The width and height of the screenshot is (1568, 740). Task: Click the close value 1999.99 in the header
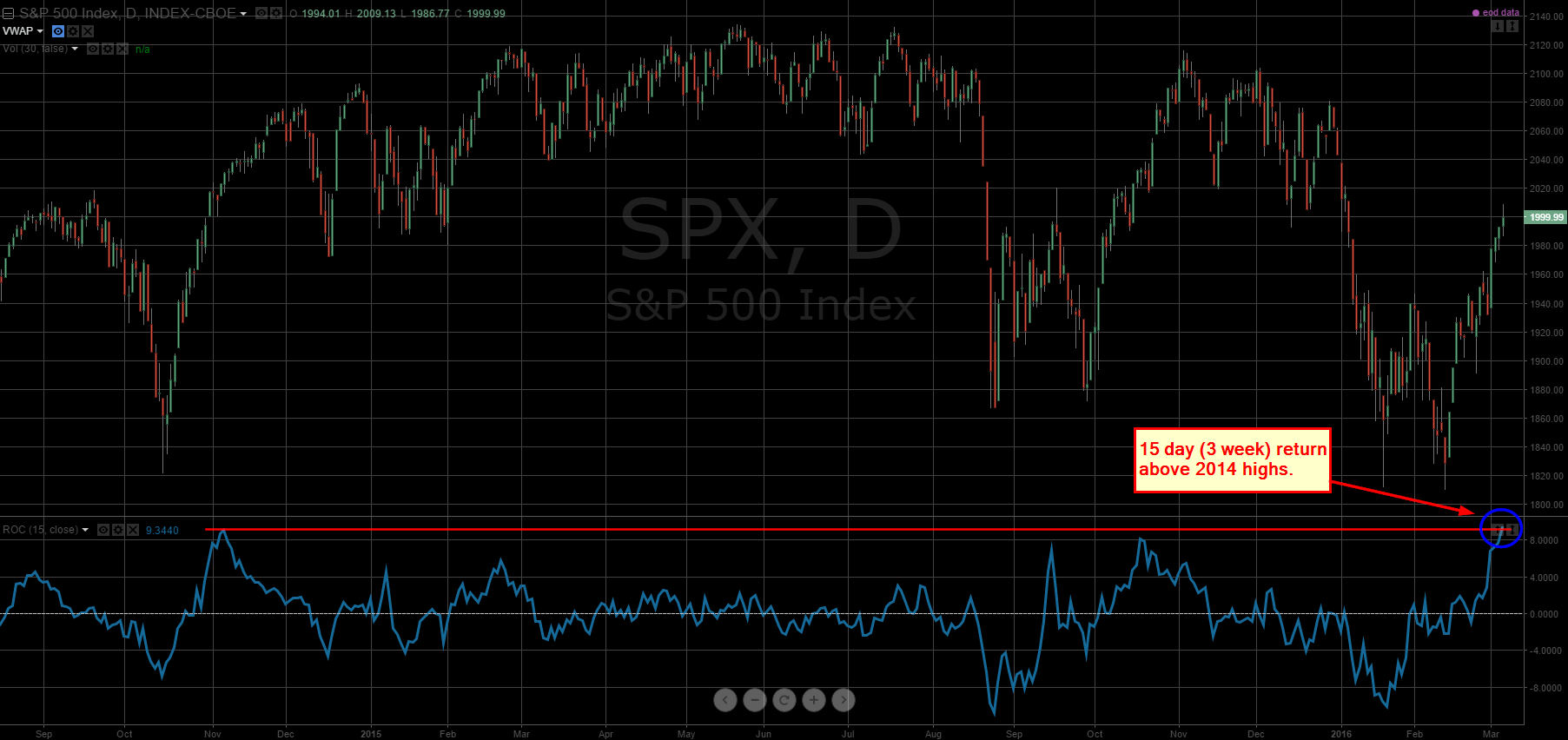(486, 14)
